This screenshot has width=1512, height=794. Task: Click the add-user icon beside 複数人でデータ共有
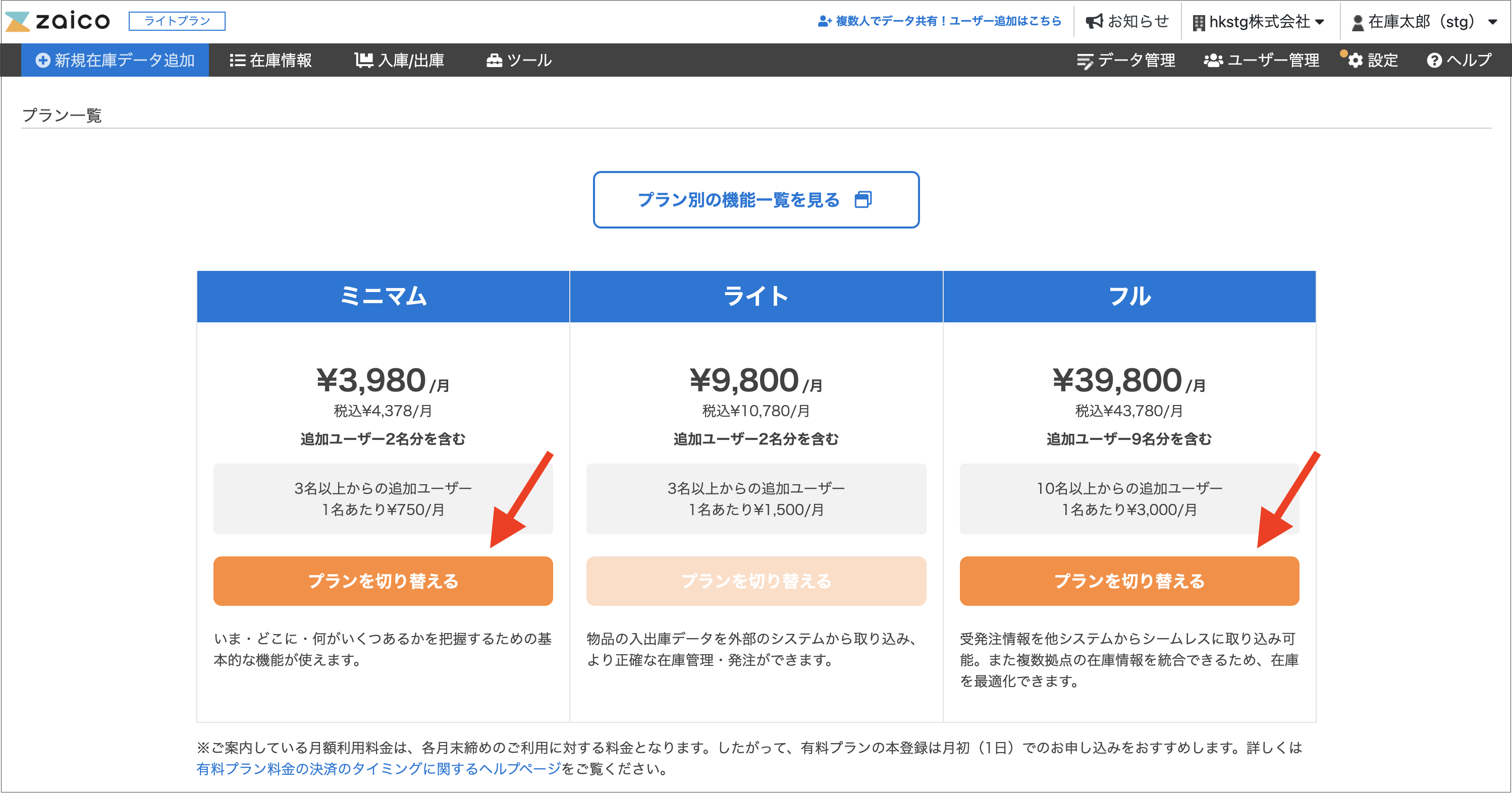pyautogui.click(x=825, y=21)
